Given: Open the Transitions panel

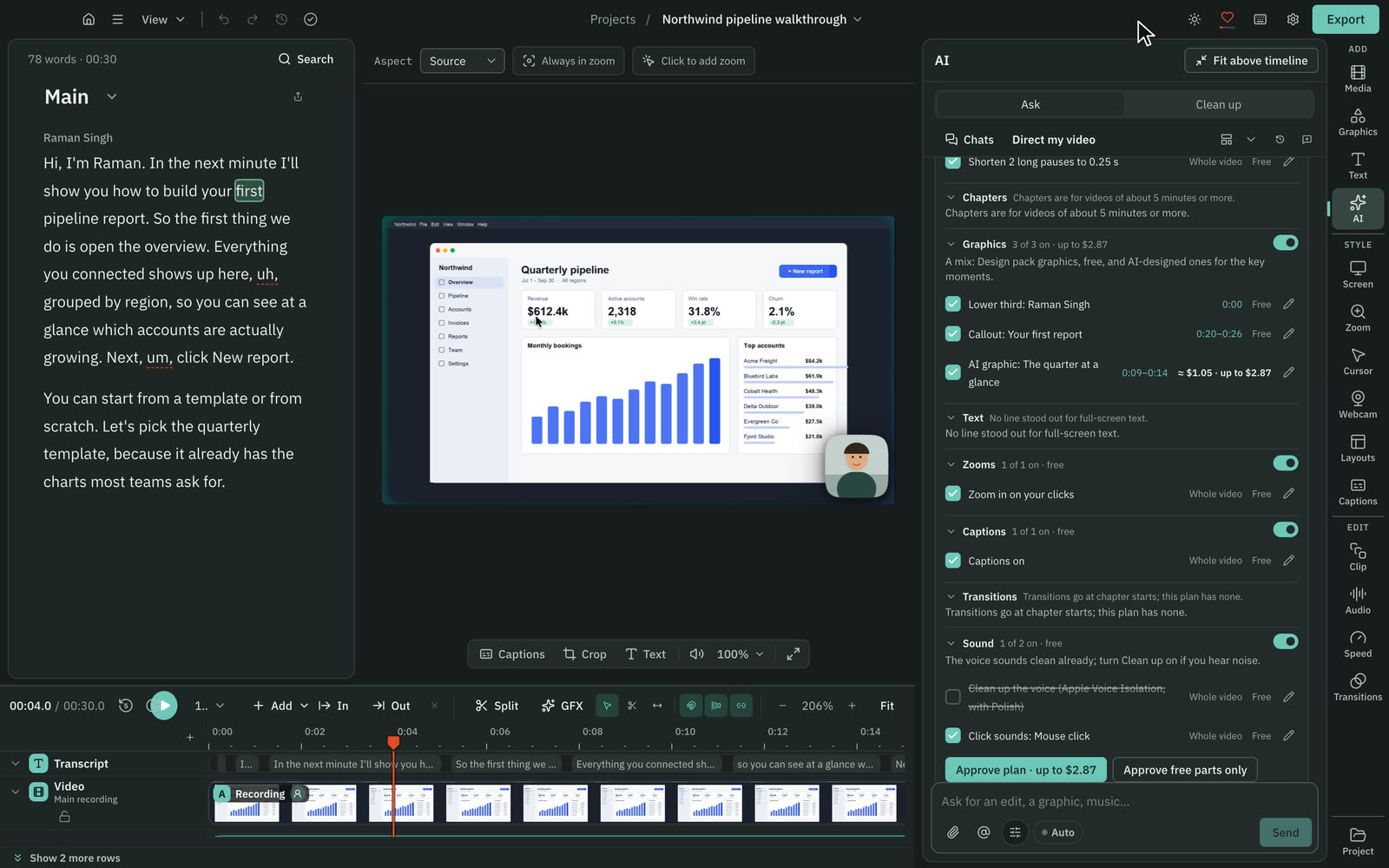Looking at the screenshot, I should point(1358,687).
